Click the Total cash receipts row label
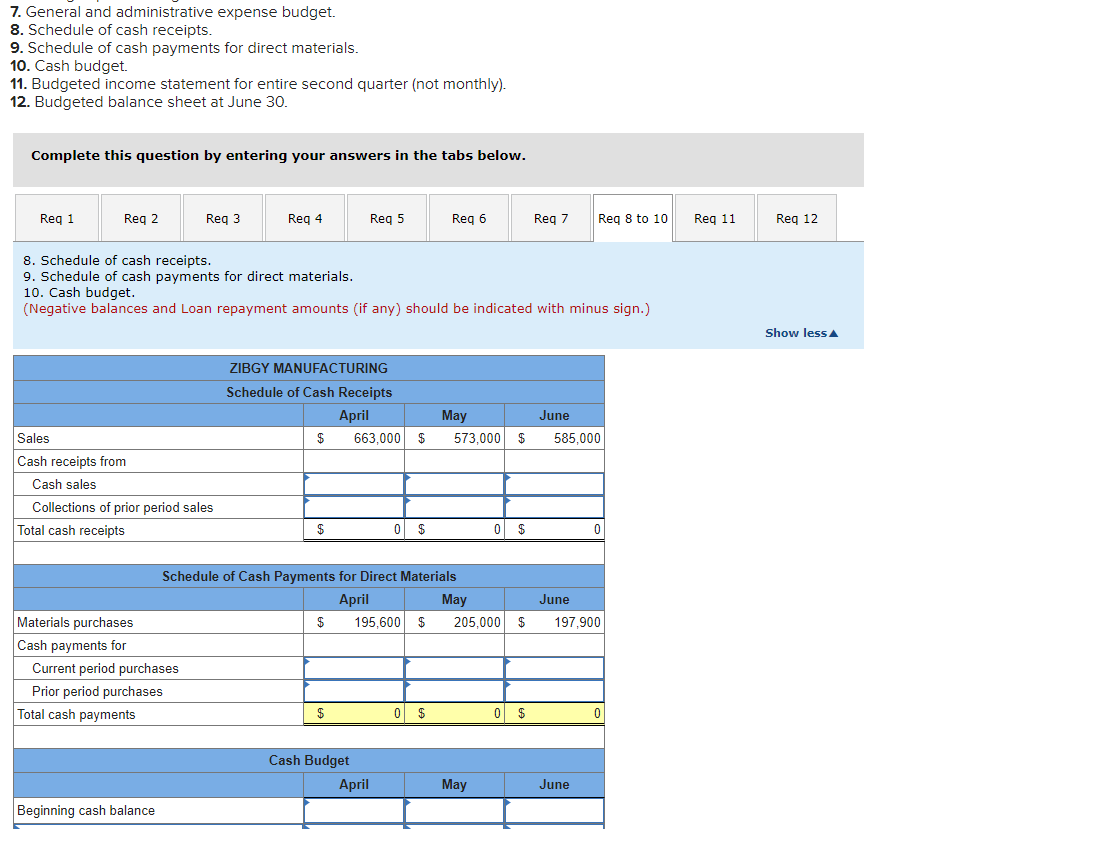 pyautogui.click(x=71, y=530)
